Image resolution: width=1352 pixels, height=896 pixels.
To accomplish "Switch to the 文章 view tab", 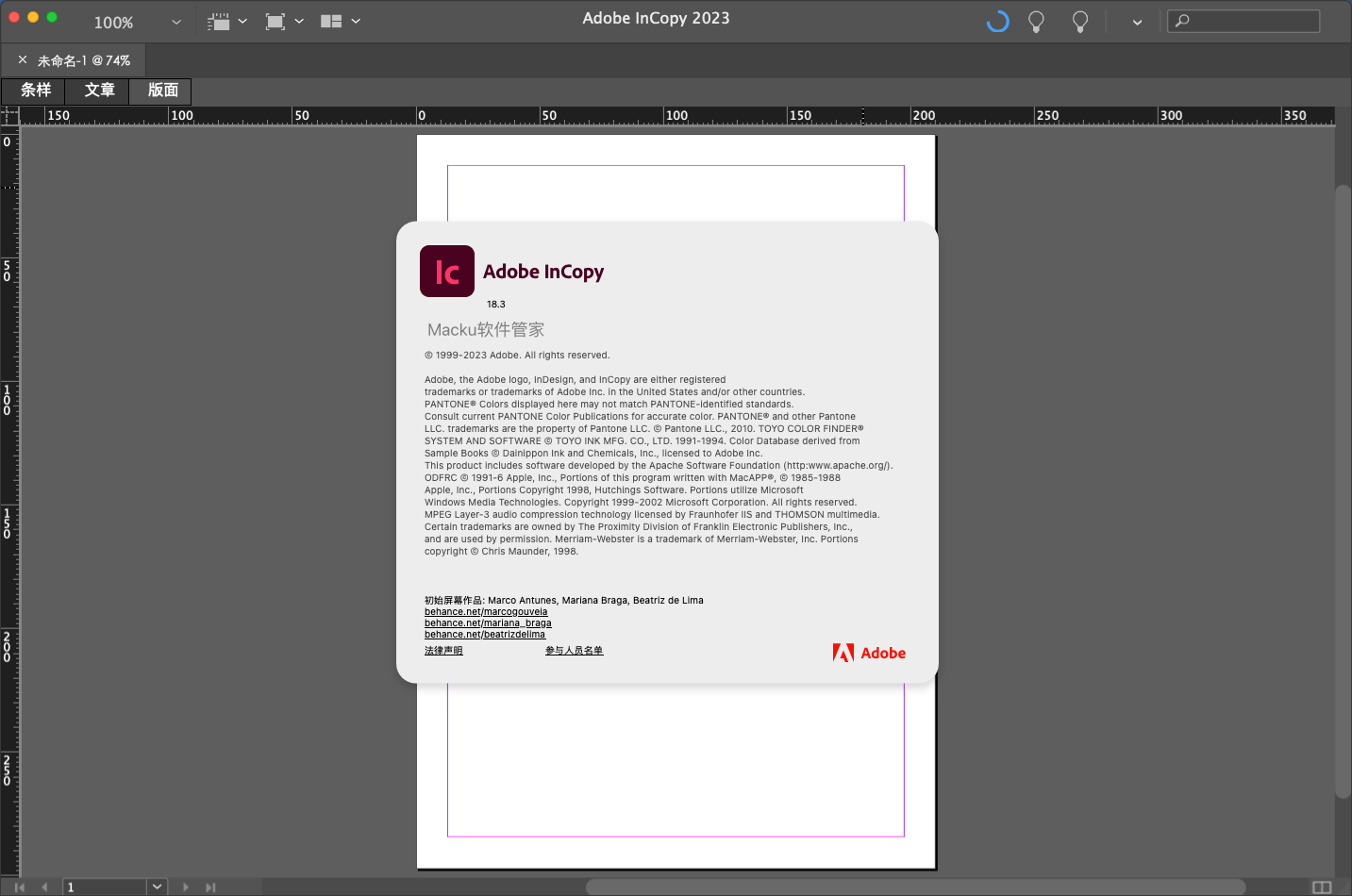I will coord(99,91).
